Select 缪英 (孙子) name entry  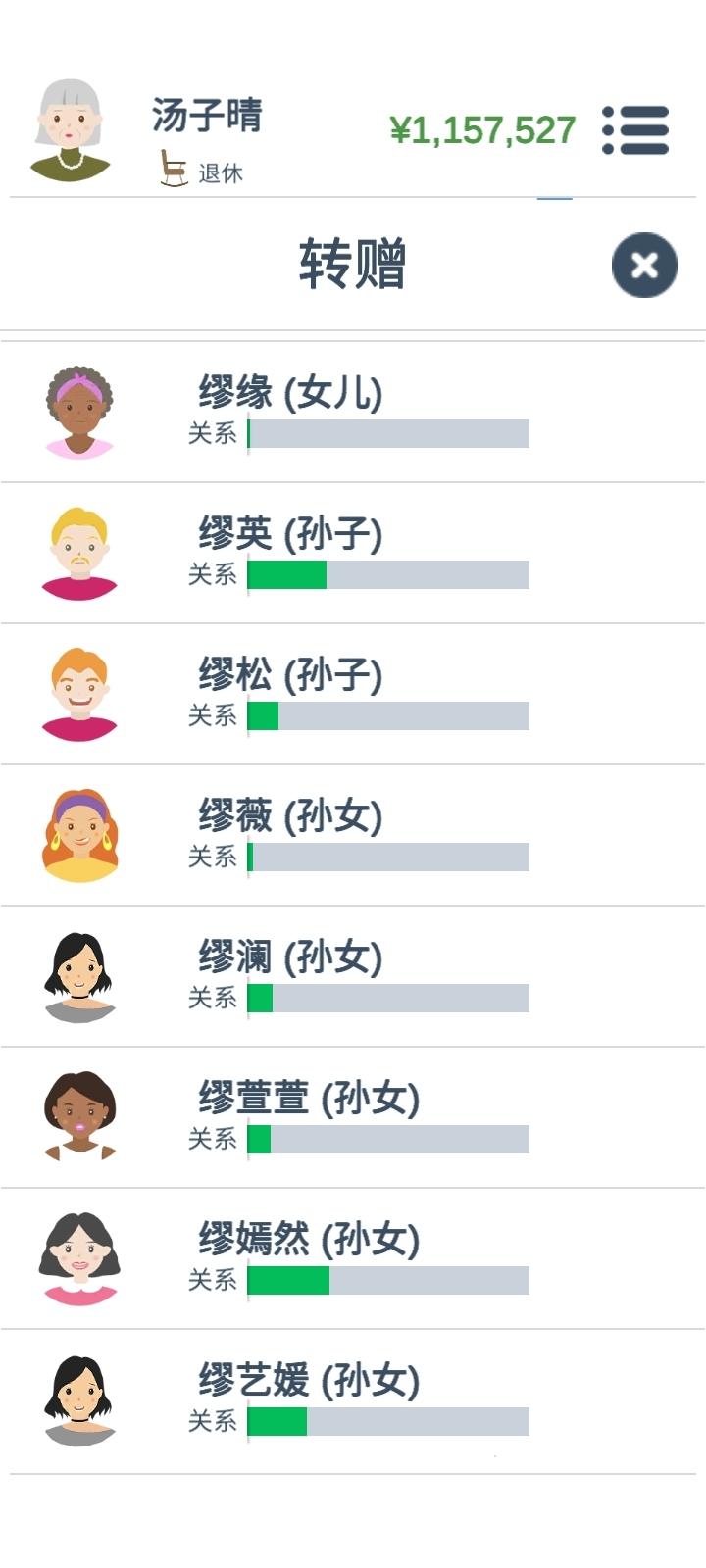[290, 534]
